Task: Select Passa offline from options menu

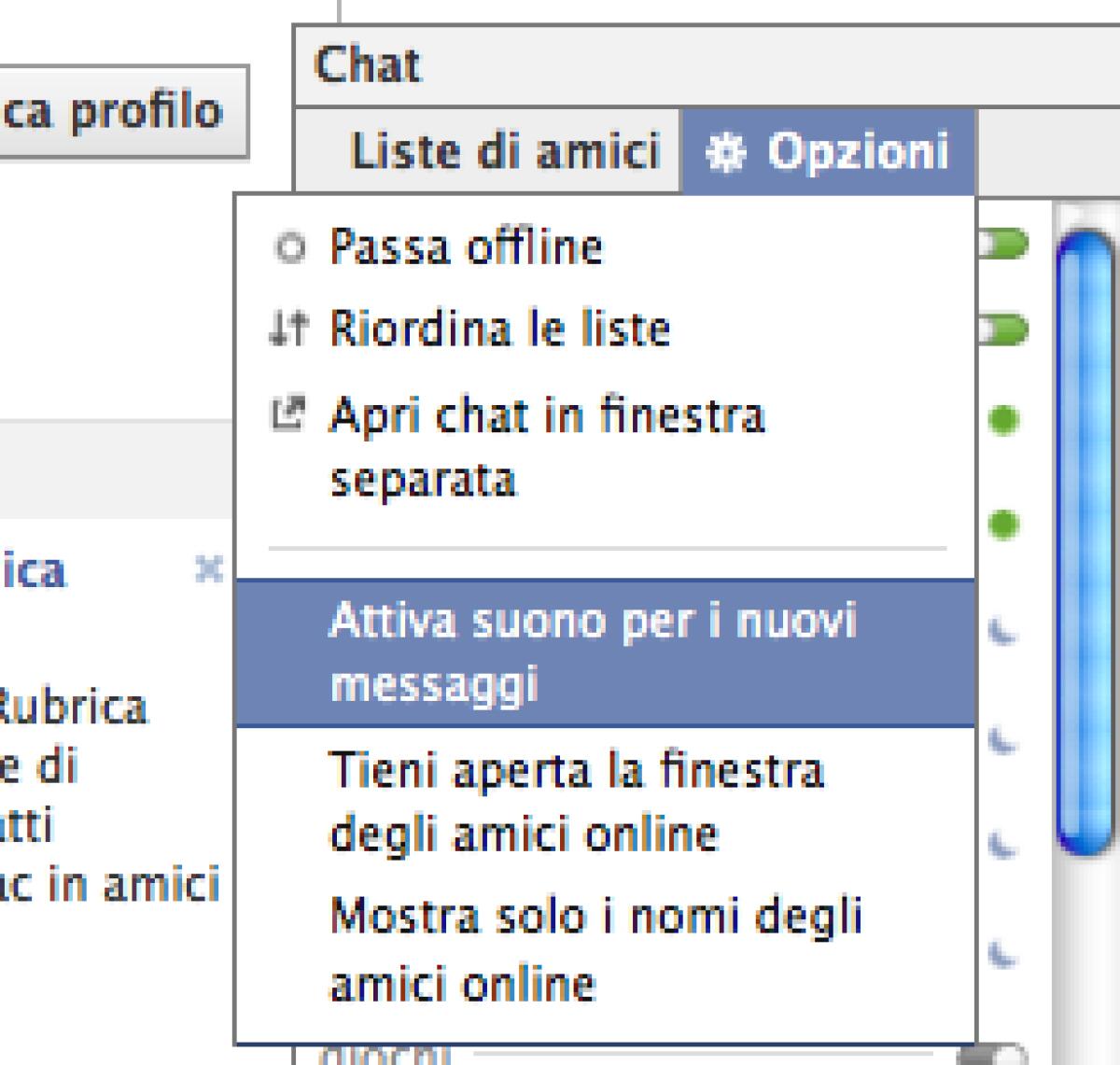Action: 605,247
